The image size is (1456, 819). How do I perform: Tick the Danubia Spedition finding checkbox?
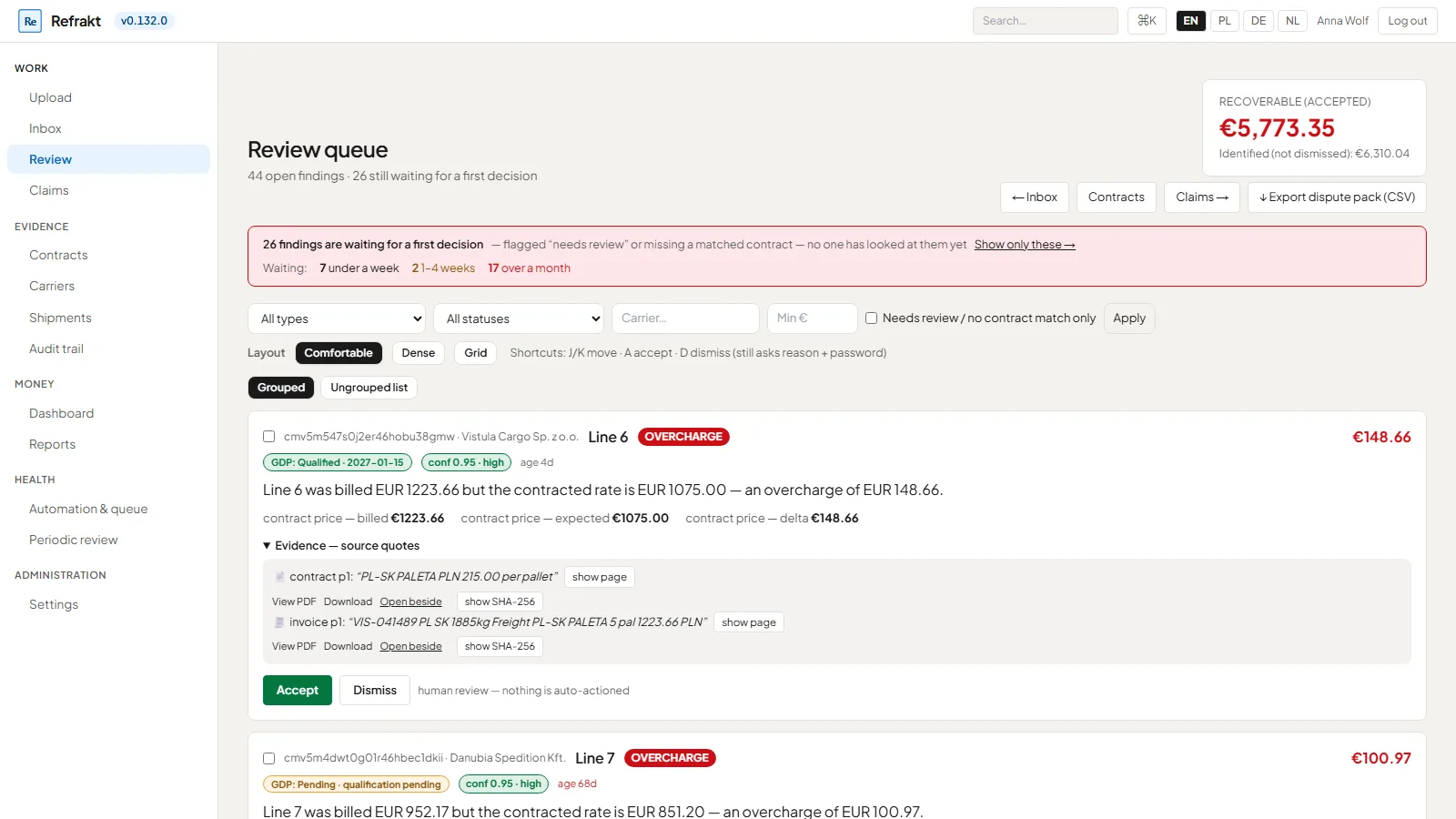269,758
